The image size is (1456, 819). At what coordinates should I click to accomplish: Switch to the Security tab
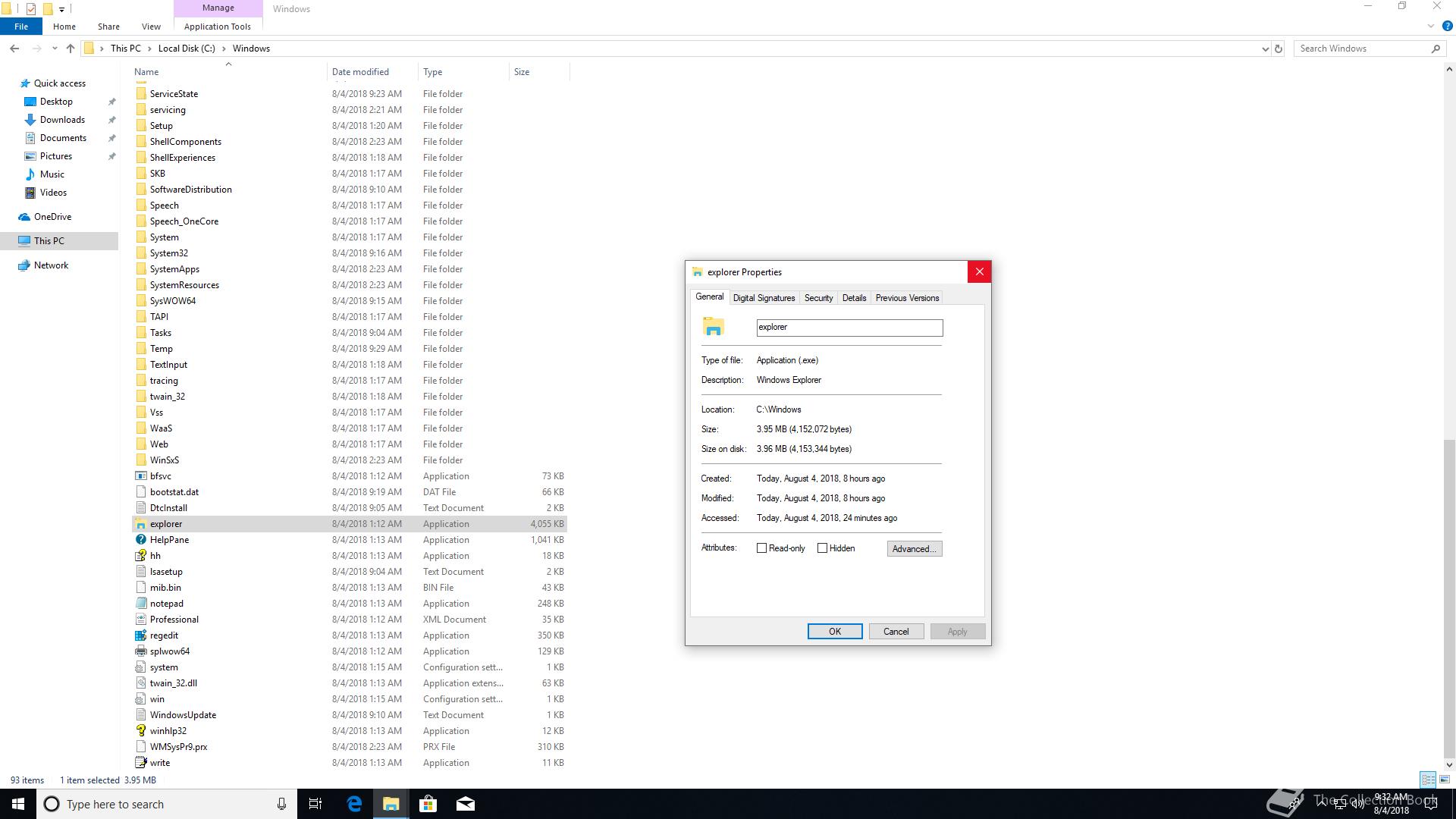(x=818, y=298)
